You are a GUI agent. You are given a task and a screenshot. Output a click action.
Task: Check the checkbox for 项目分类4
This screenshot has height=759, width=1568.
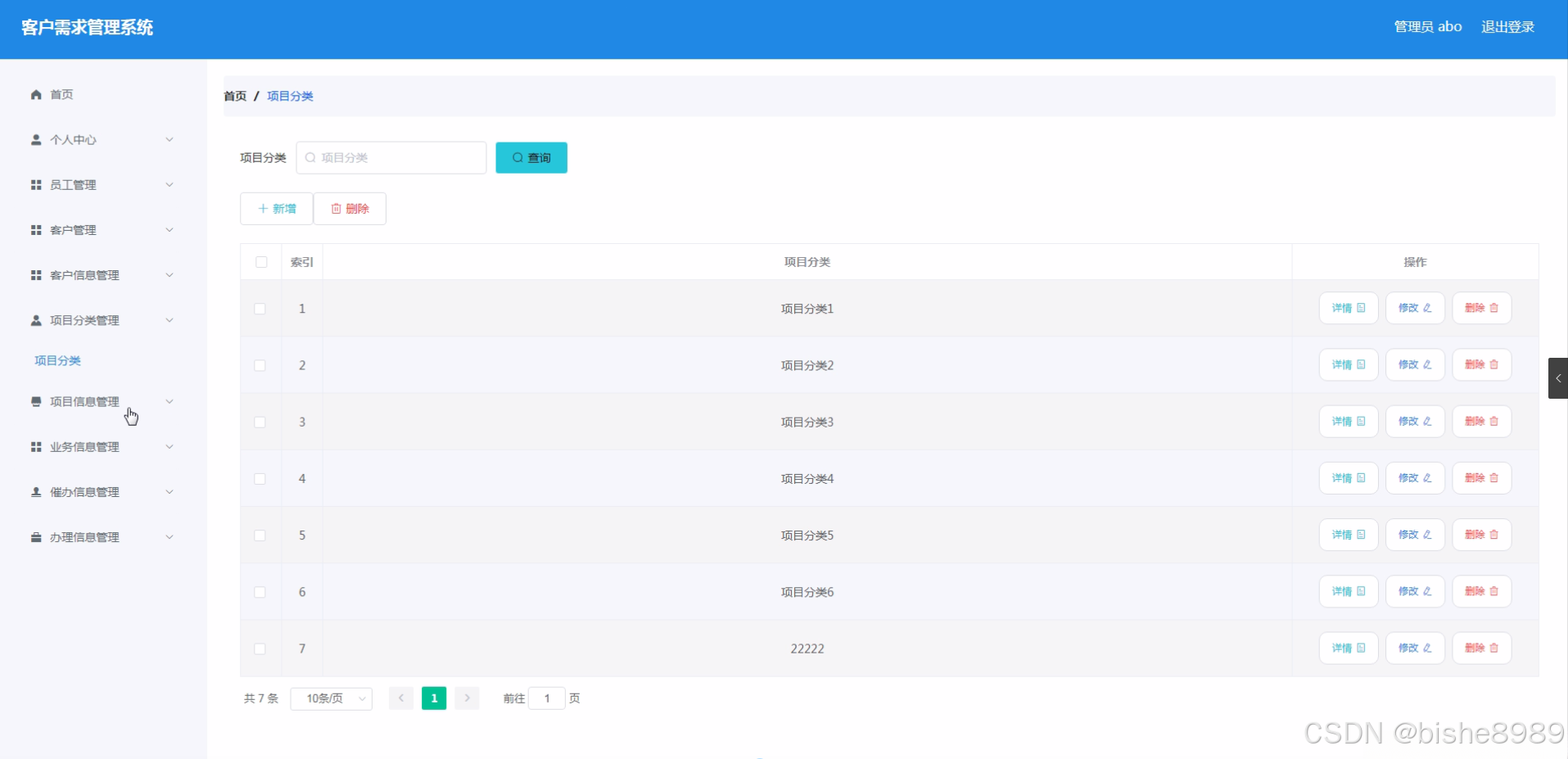click(260, 479)
